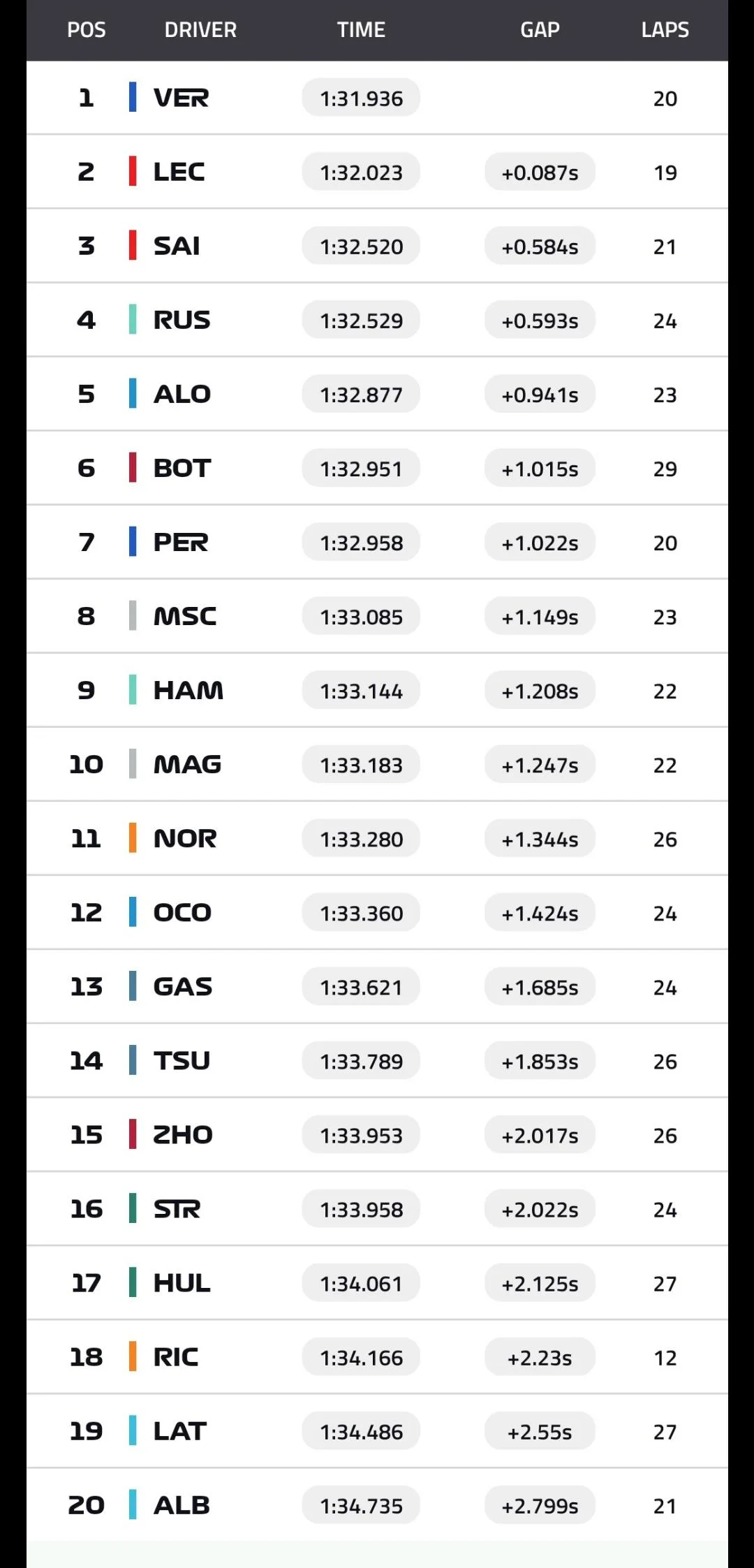
Task: Click the +0.087s gap badge
Action: point(540,173)
